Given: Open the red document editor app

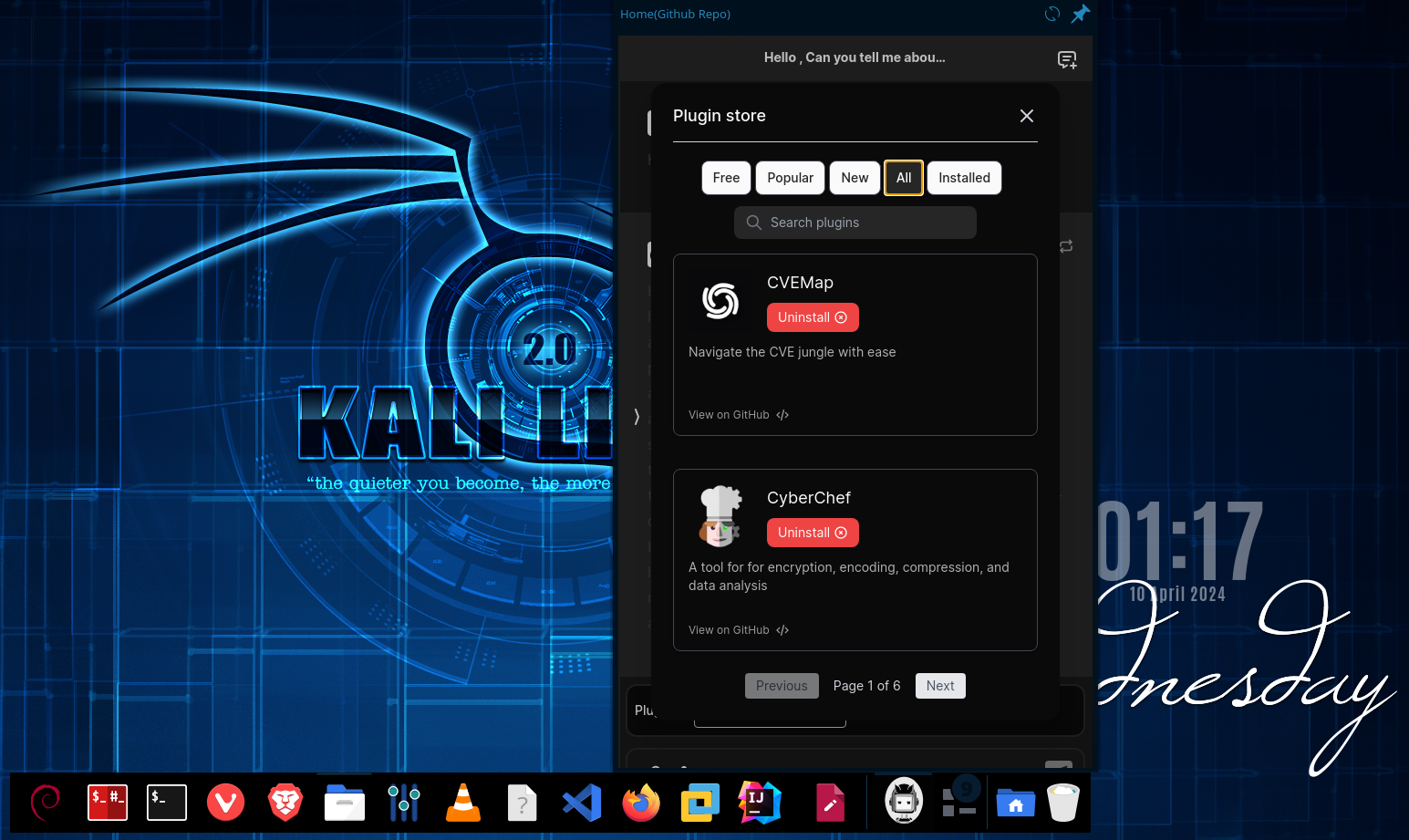Looking at the screenshot, I should point(830,803).
